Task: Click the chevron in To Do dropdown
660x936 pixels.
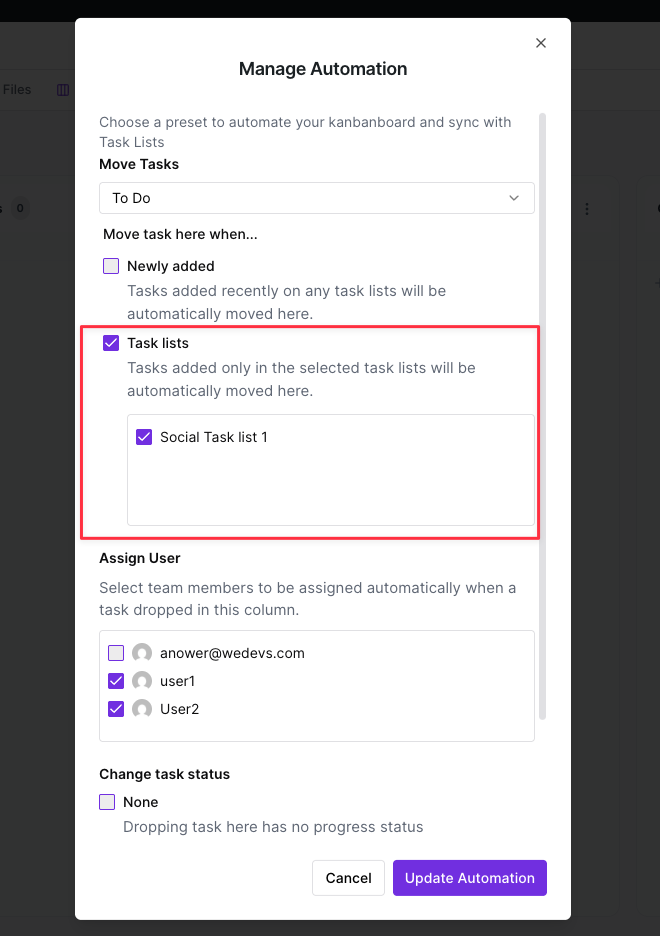Action: pyautogui.click(x=514, y=198)
